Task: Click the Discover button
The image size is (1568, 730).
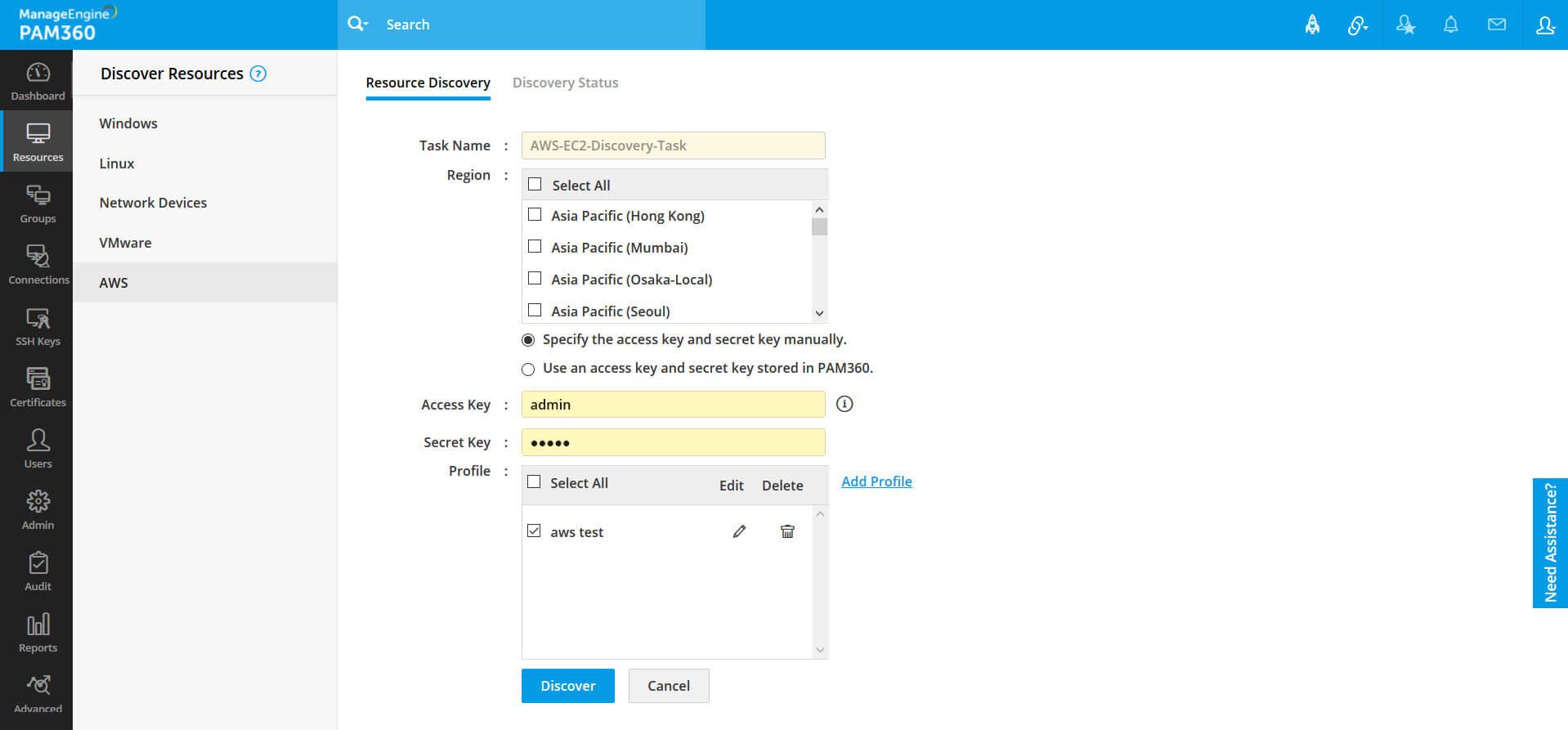Action: 568,686
